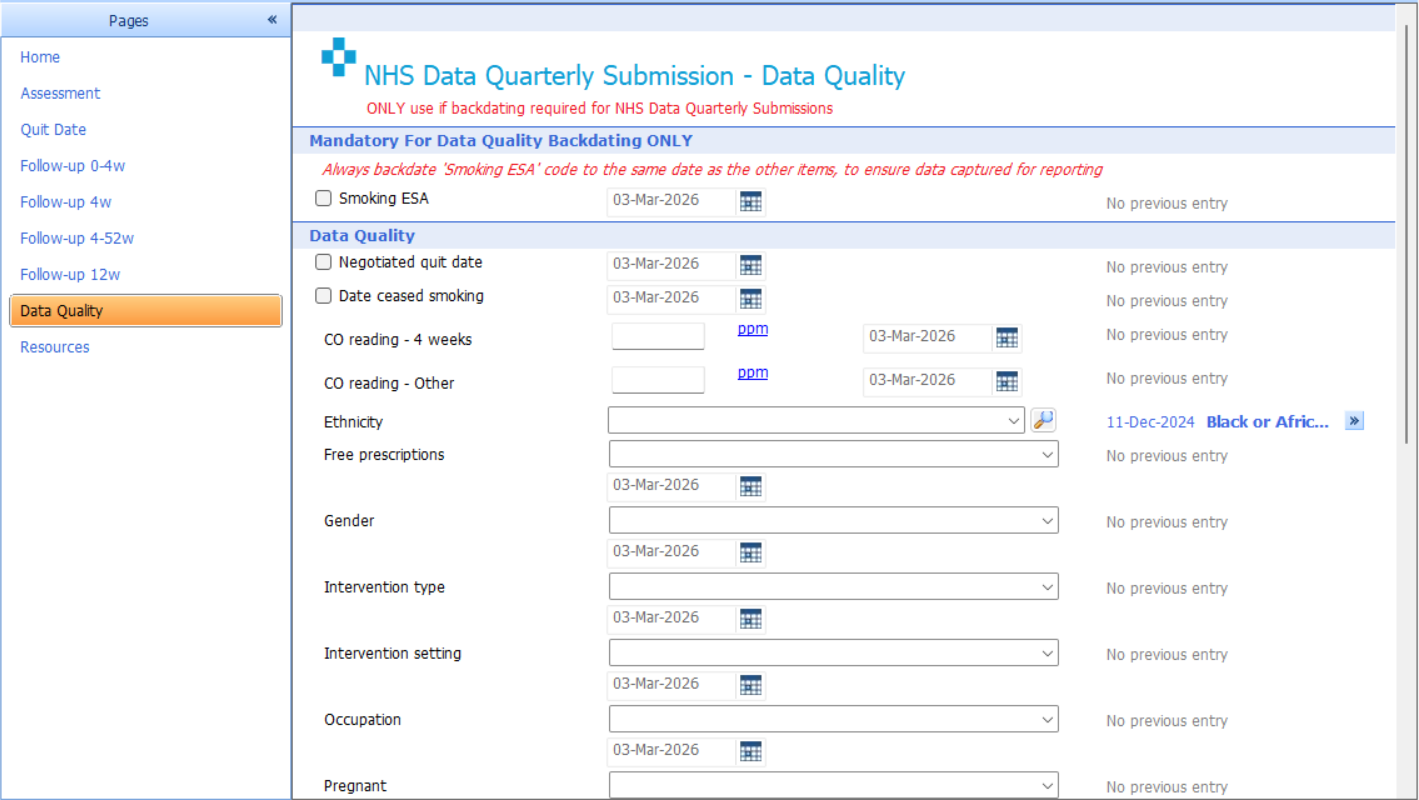1419x800 pixels.
Task: Click the date field under Free prescriptions
Action: (672, 485)
